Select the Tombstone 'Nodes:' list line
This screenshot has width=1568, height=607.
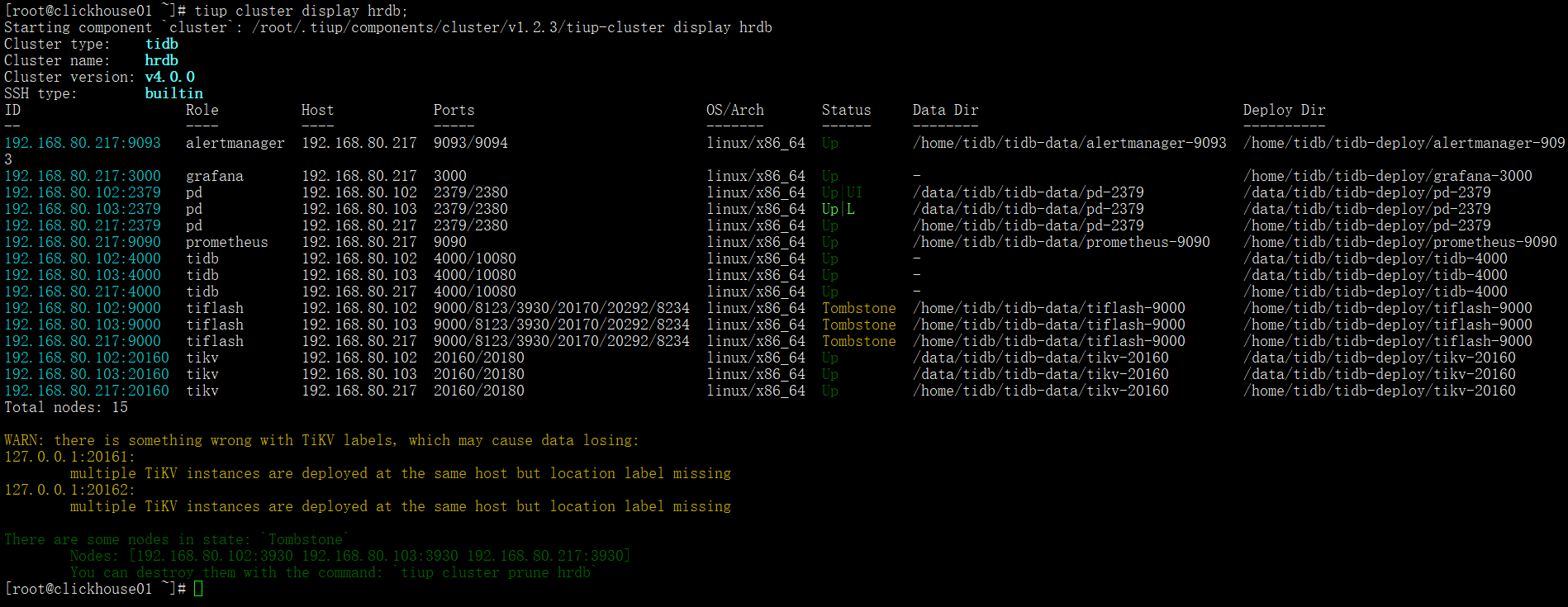[x=351, y=556]
